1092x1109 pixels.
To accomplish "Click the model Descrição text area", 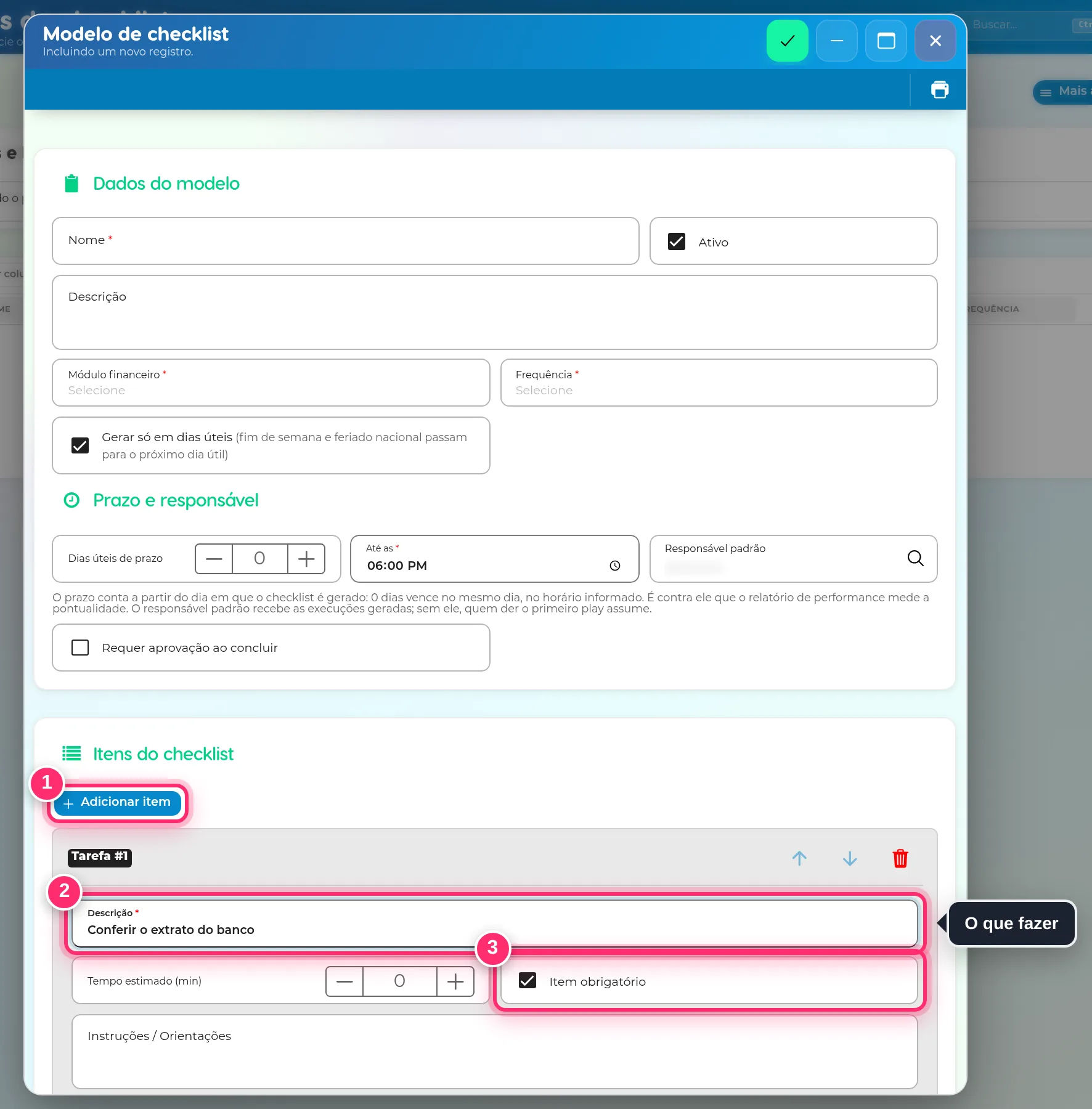I will pos(495,312).
